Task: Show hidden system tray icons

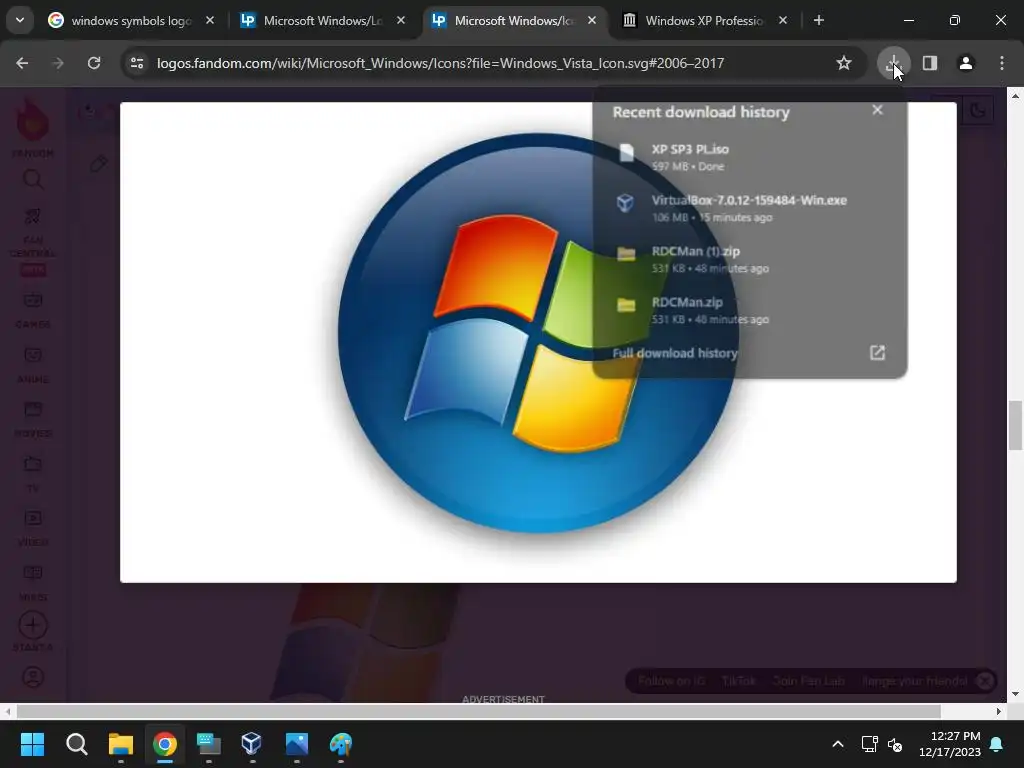Action: (x=838, y=744)
